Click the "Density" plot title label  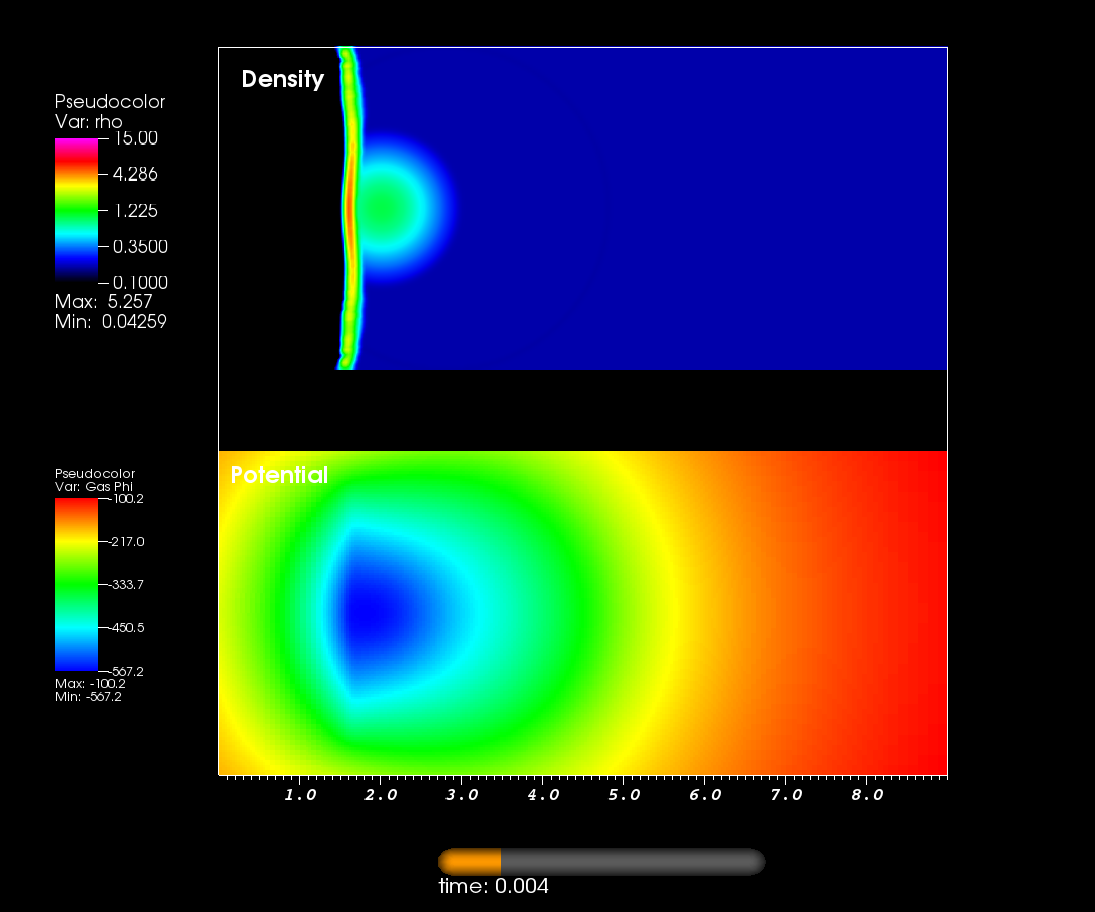[283, 80]
